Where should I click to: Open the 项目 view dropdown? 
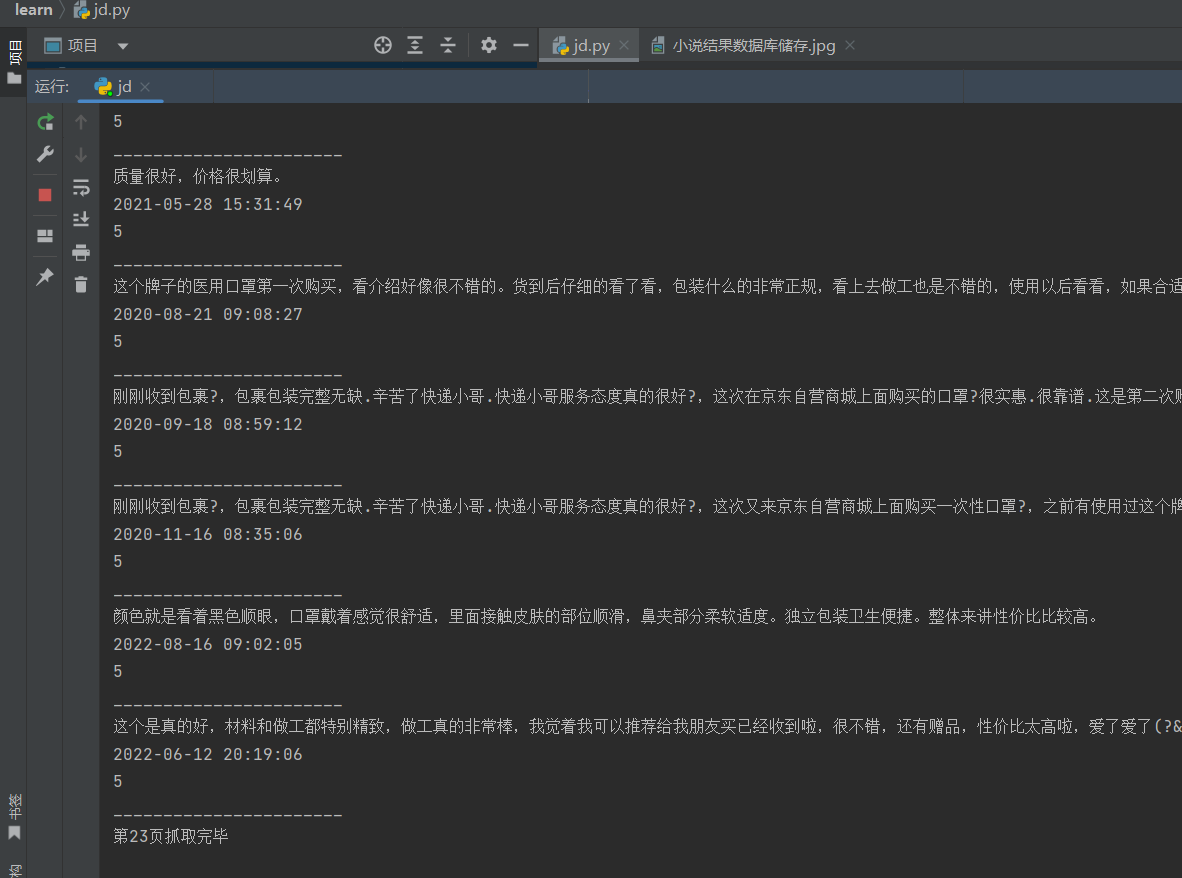pyautogui.click(x=123, y=46)
